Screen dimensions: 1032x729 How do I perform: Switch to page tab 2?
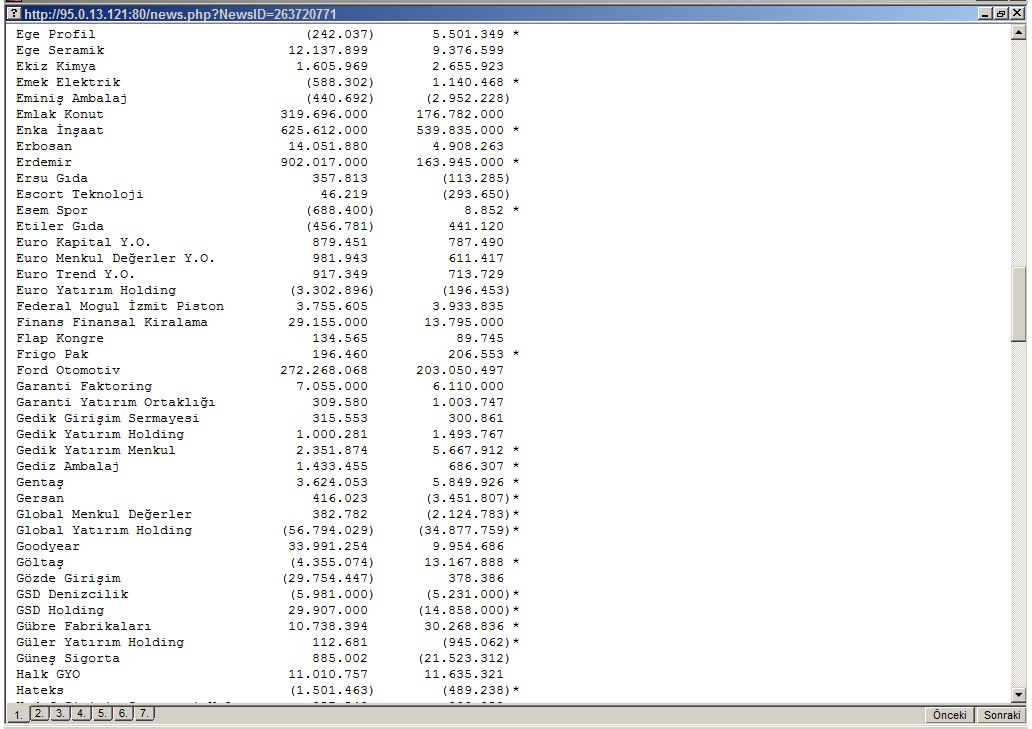click(x=39, y=713)
